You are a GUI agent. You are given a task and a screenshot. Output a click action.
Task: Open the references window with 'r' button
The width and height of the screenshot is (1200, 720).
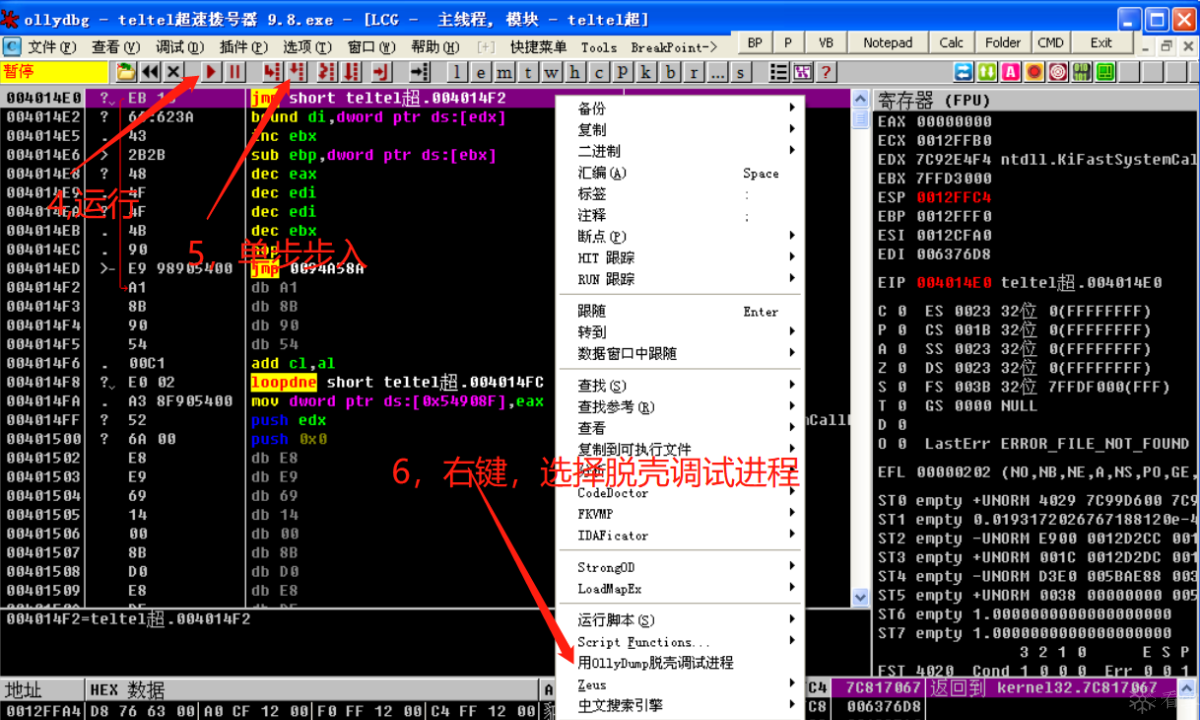click(x=693, y=72)
